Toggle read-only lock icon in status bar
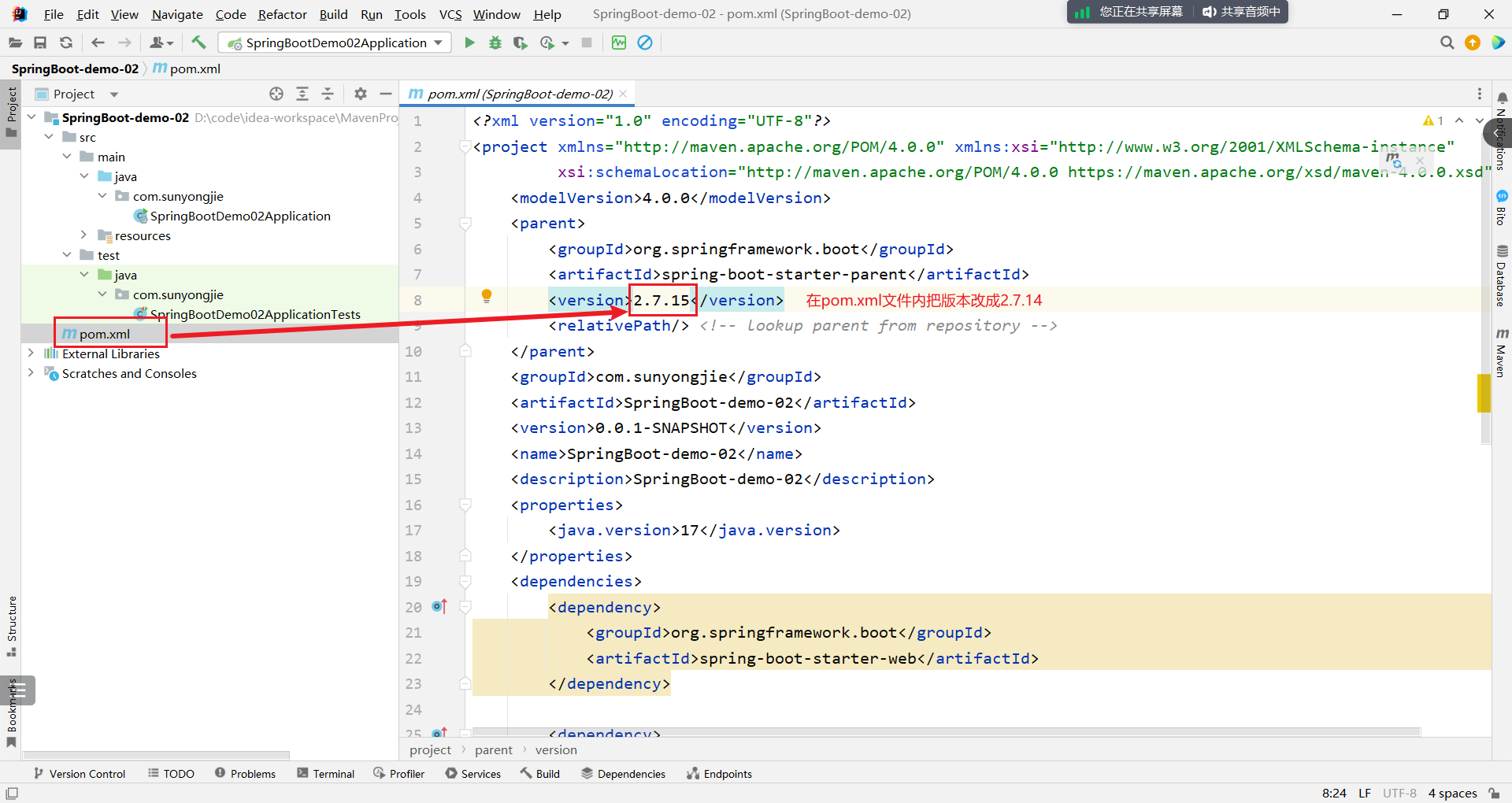Screen dimensions: 1512x803 pyautogui.click(x=1494, y=793)
